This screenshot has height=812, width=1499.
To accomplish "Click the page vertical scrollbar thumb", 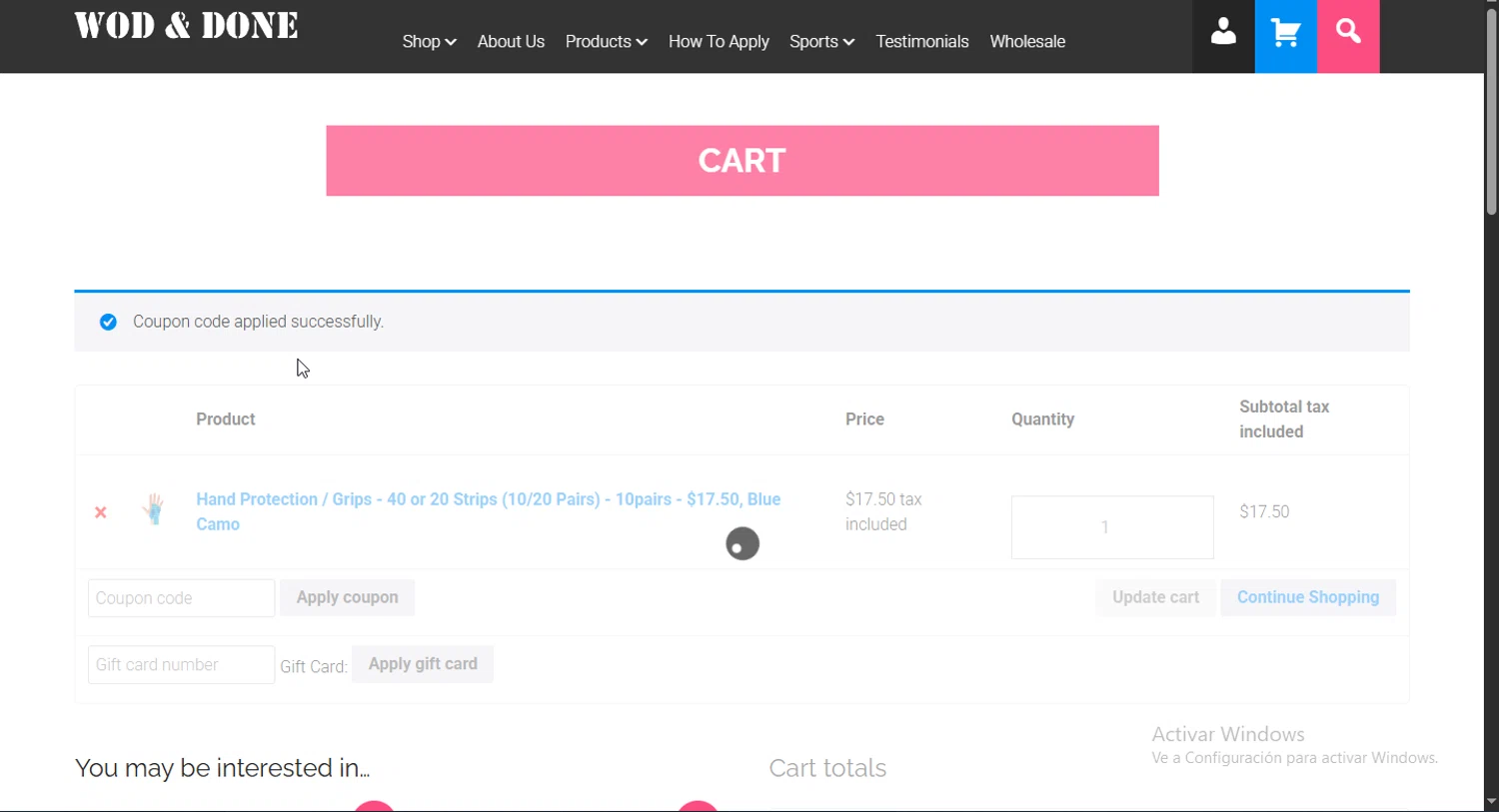I will pos(1491,112).
